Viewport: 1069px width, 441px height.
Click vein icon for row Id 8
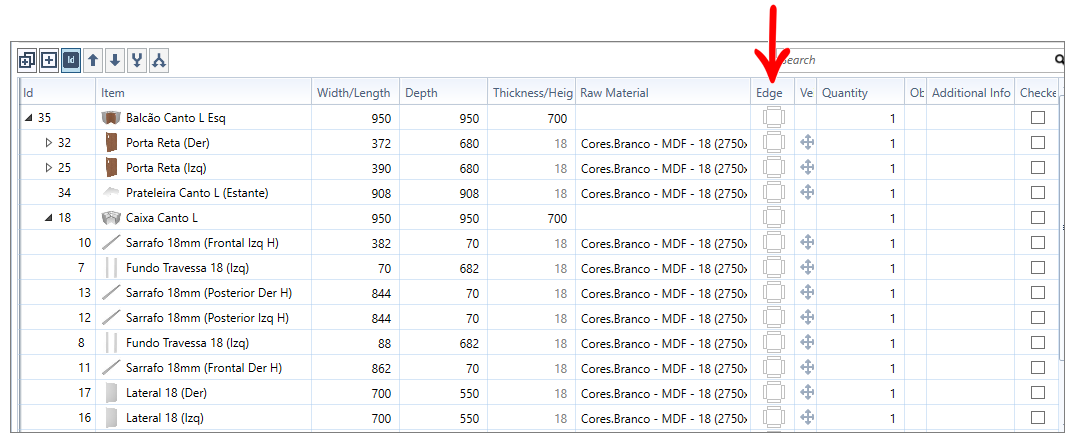click(x=807, y=342)
